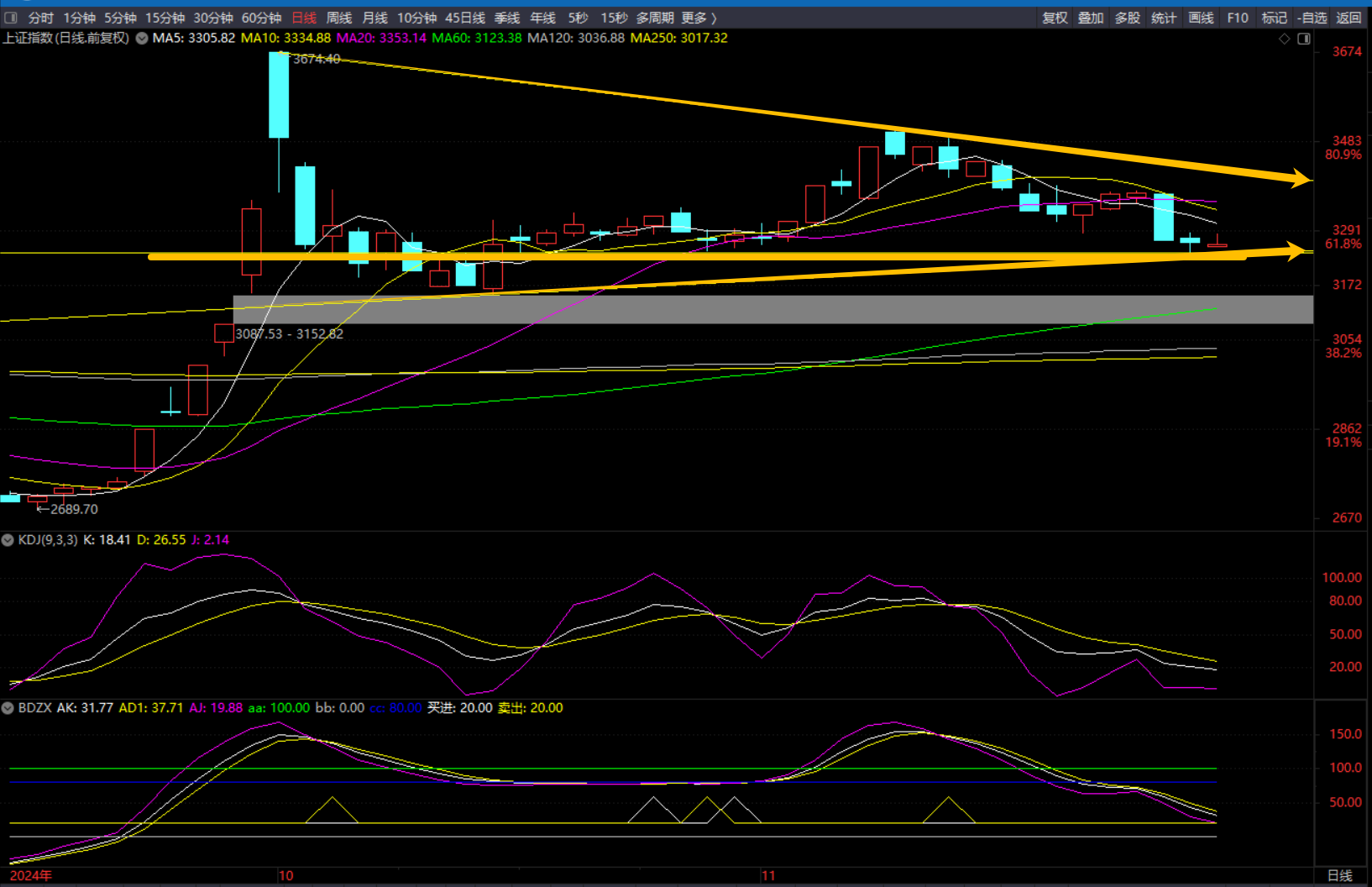The image size is (1372, 887).
Task: Open the BDZX indicator dropdown arrow
Action: pyautogui.click(x=8, y=708)
